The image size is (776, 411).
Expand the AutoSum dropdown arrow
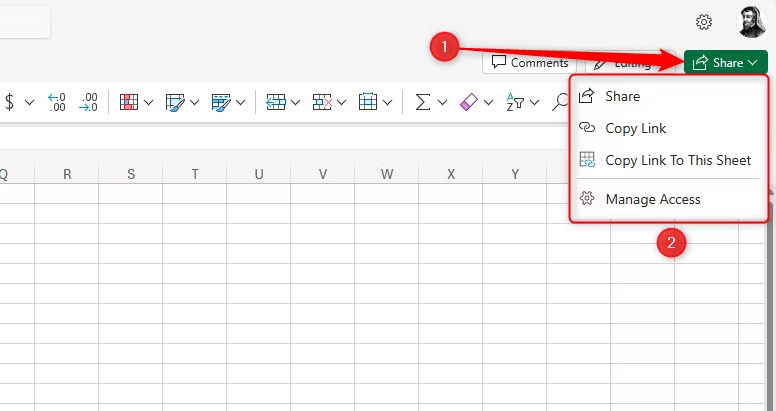pyautogui.click(x=442, y=103)
